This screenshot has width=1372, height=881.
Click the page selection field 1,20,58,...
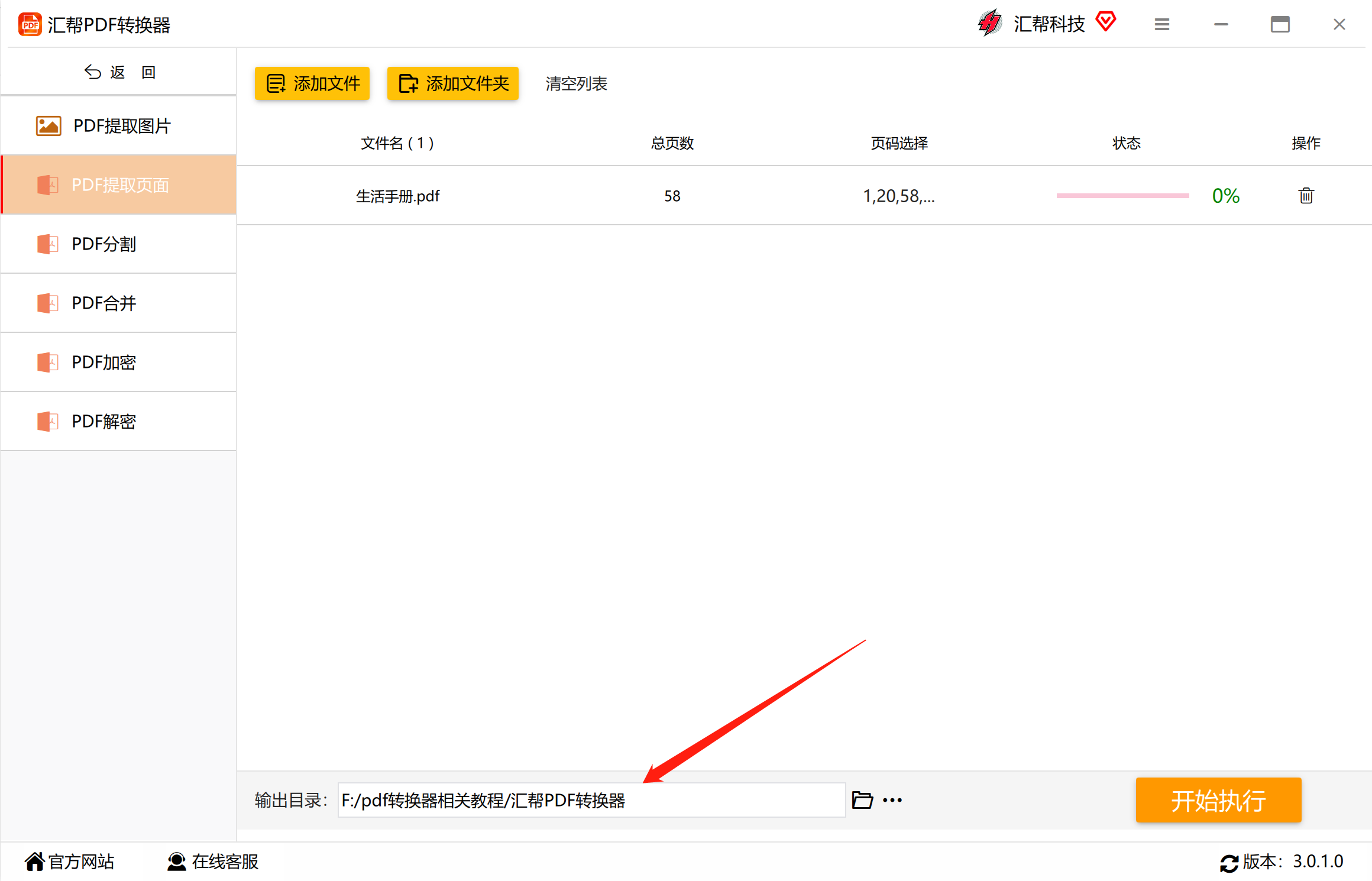tap(899, 196)
